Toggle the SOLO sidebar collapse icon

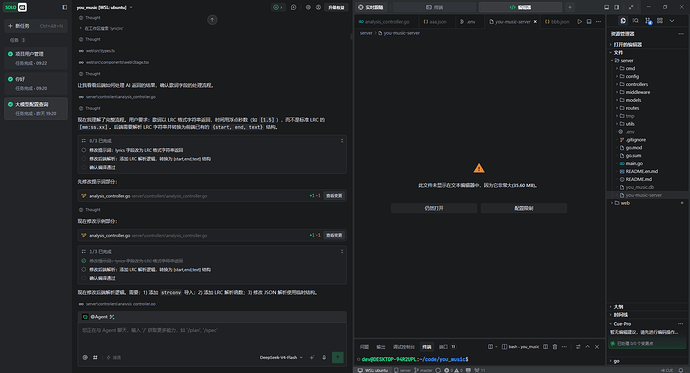point(65,7)
